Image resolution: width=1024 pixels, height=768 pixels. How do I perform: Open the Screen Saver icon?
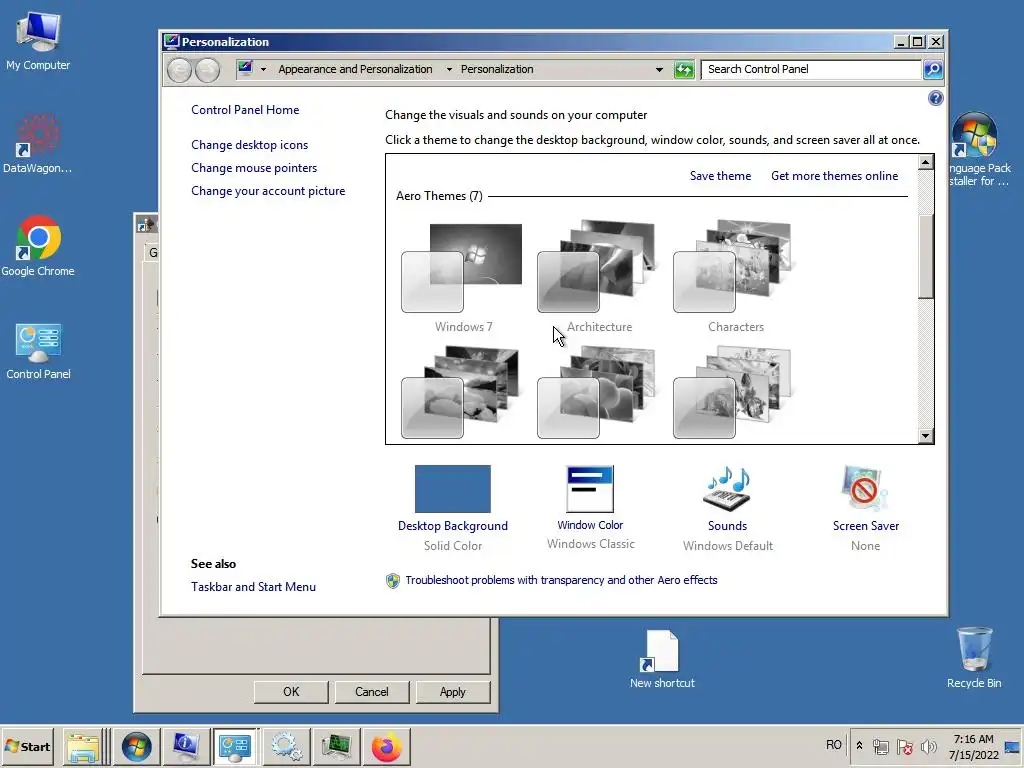point(865,488)
